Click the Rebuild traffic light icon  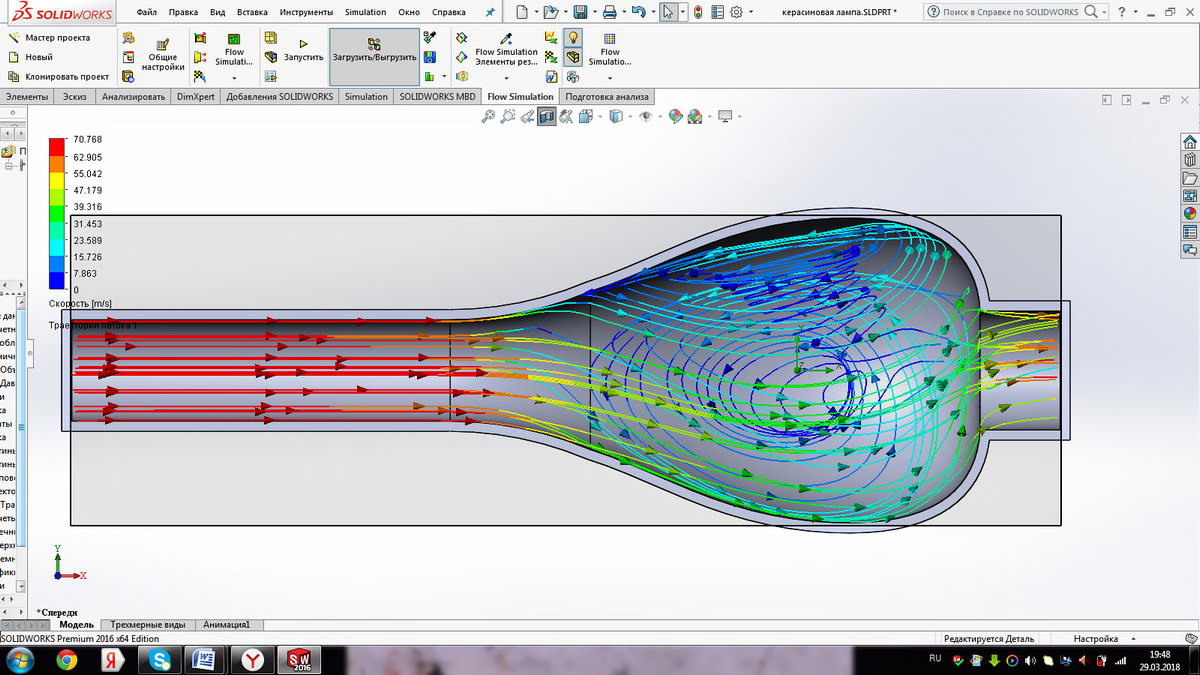[x=698, y=12]
